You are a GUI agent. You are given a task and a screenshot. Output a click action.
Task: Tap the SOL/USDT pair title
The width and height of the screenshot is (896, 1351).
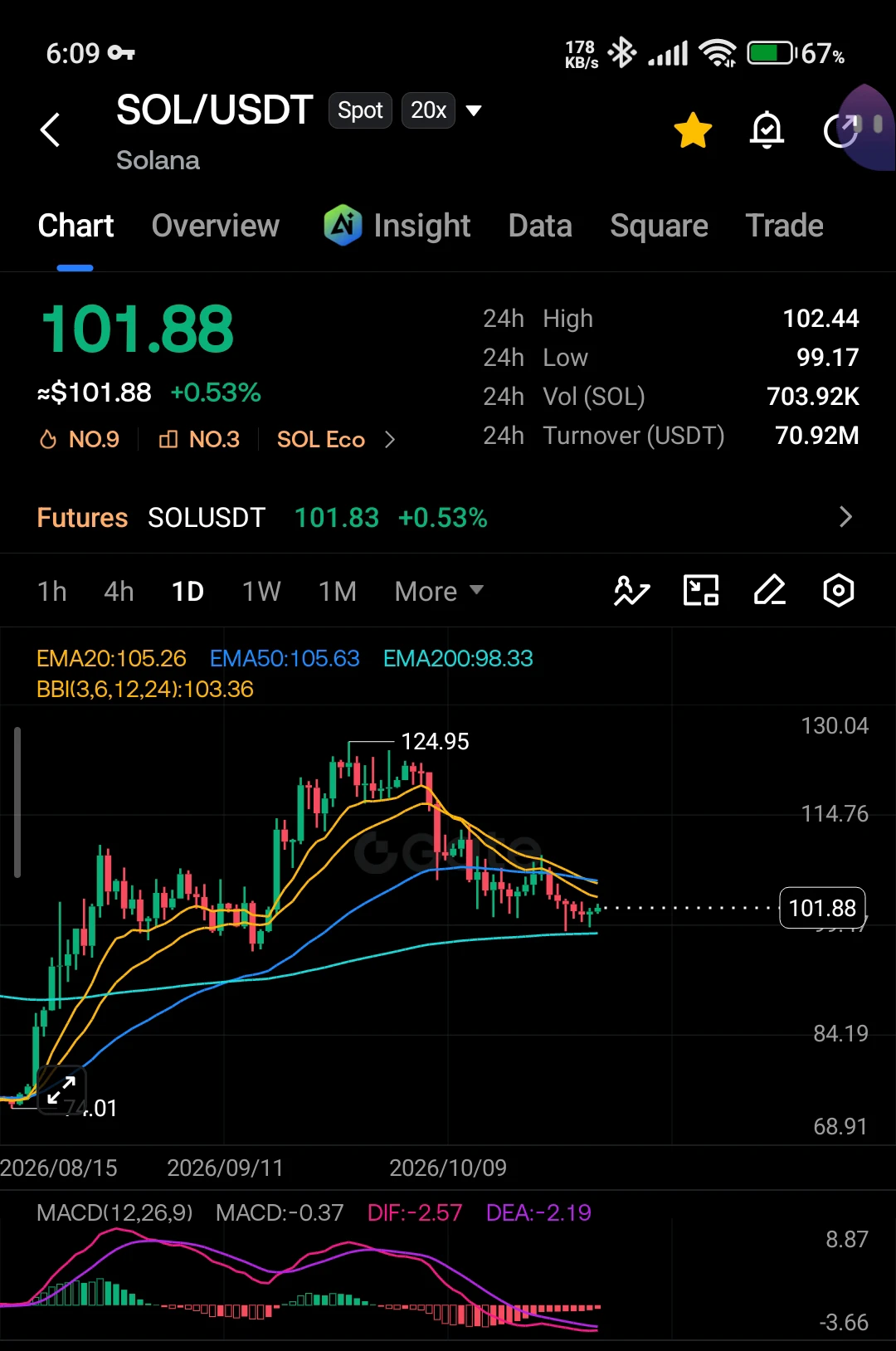(214, 110)
